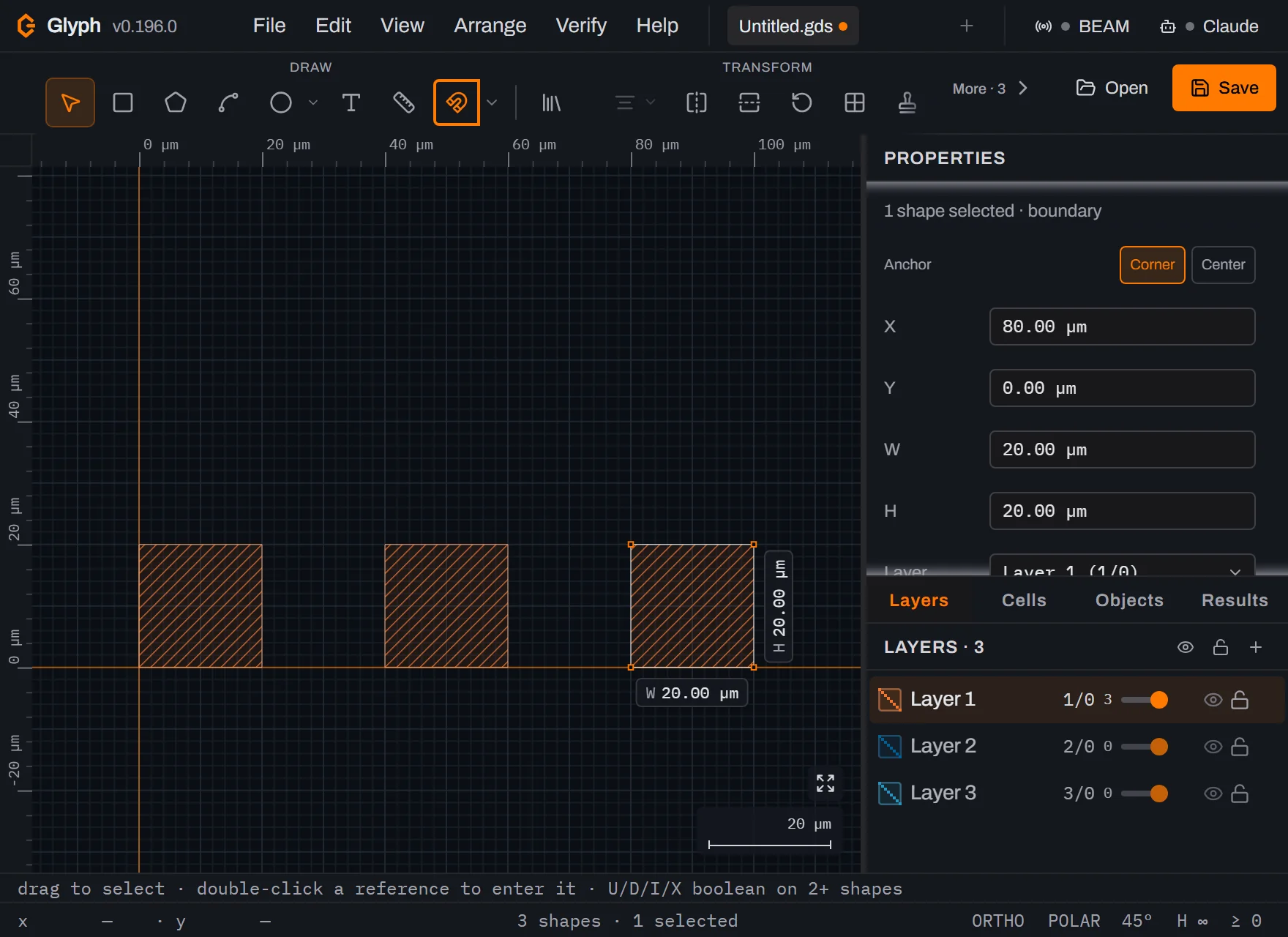Open the Layer dropdown in Properties
Viewport: 1288px width, 937px height.
pos(1122,567)
